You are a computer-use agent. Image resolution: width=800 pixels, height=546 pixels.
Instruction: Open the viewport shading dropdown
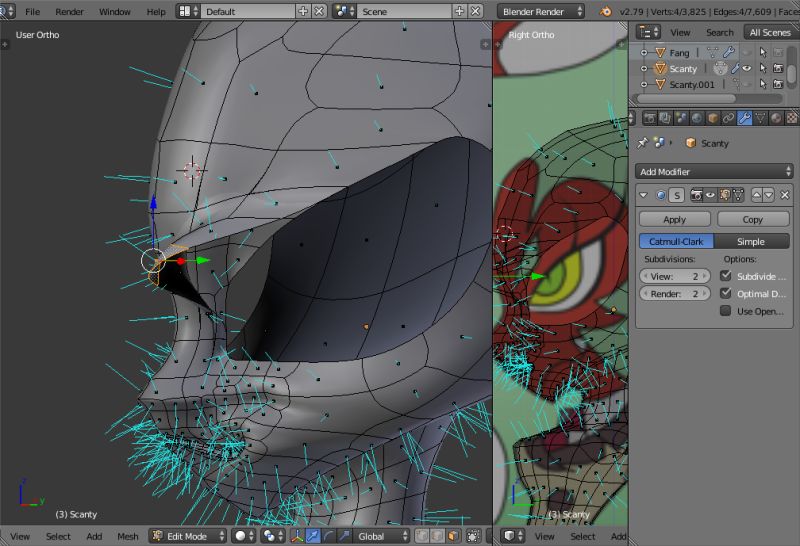click(244, 536)
